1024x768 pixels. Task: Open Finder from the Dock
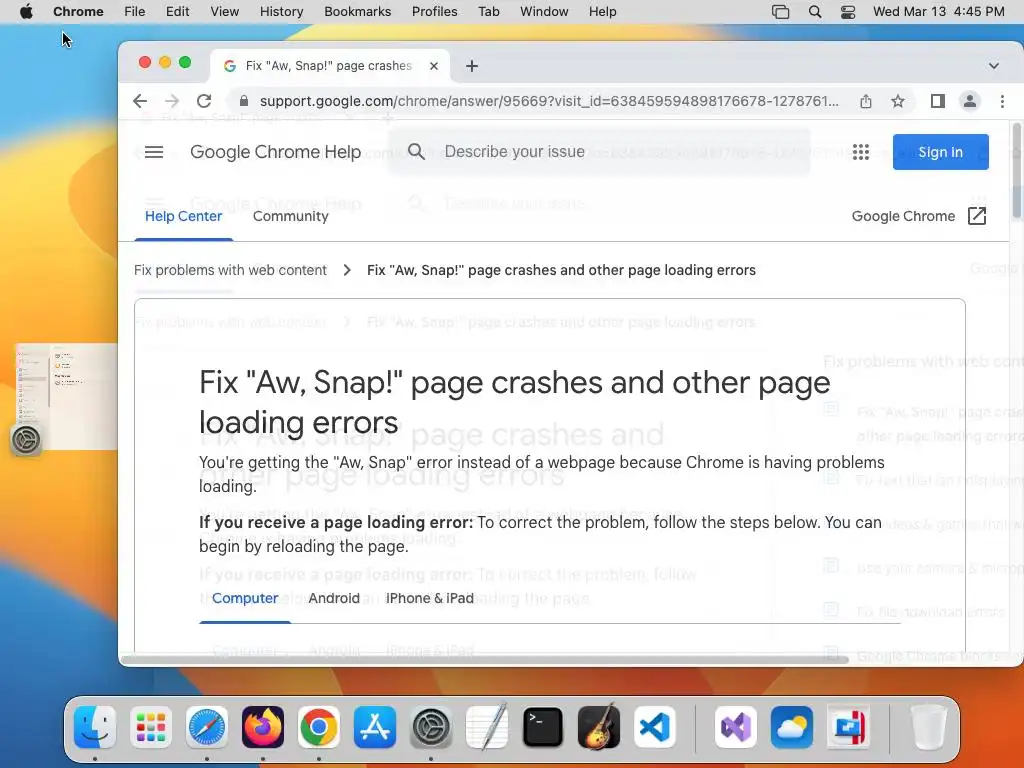tap(95, 727)
